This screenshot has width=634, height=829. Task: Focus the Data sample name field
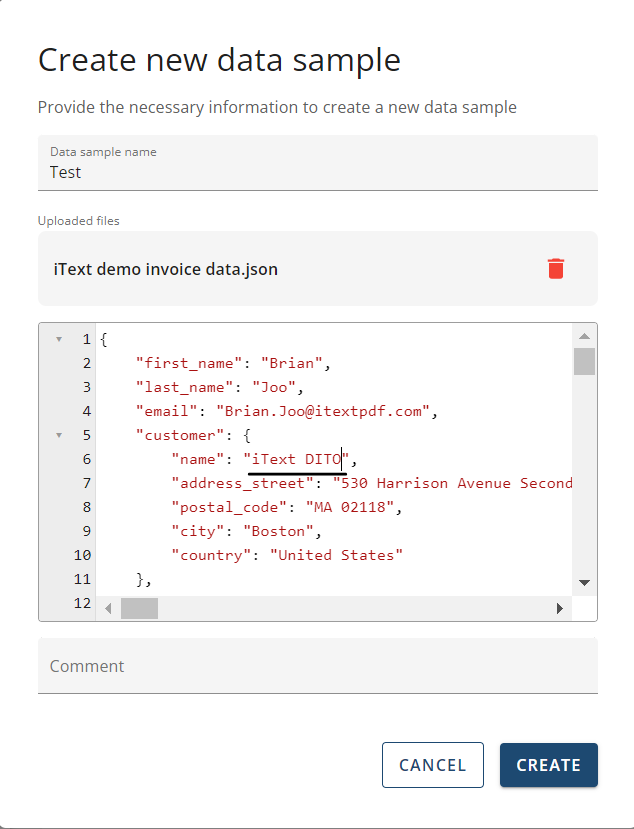click(317, 172)
